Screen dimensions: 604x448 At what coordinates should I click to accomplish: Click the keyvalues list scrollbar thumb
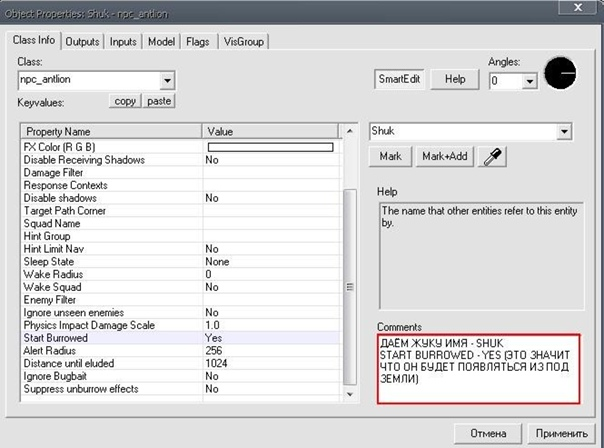tap(350, 287)
